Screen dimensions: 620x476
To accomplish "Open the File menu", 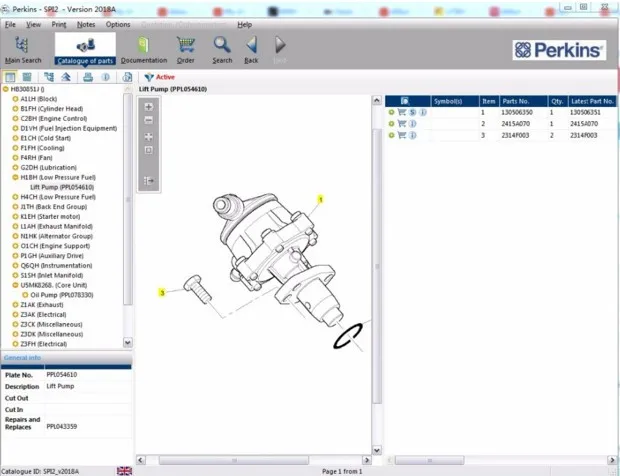I will pyautogui.click(x=10, y=25).
